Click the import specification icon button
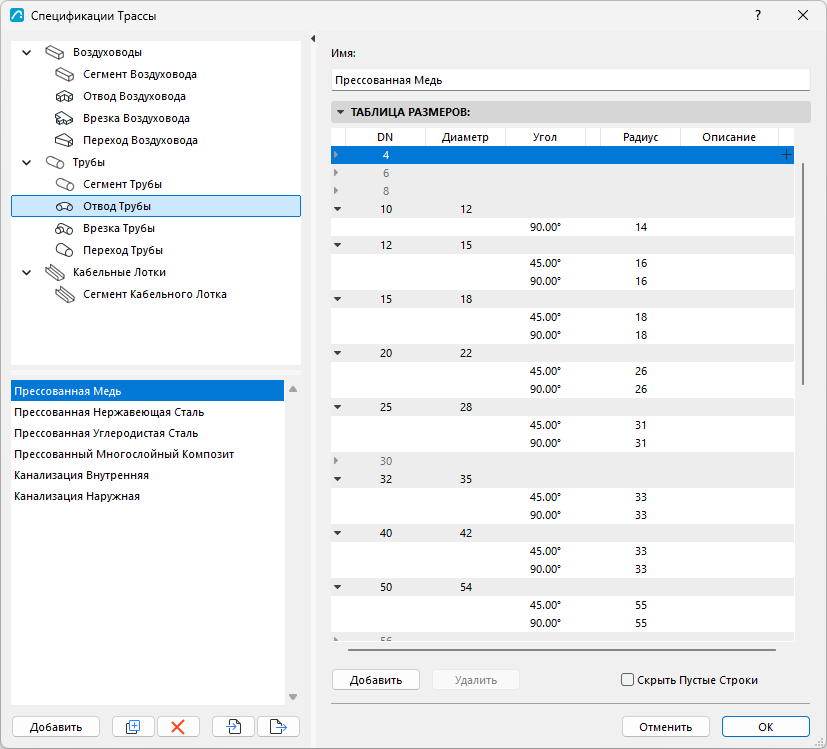 pos(233,727)
